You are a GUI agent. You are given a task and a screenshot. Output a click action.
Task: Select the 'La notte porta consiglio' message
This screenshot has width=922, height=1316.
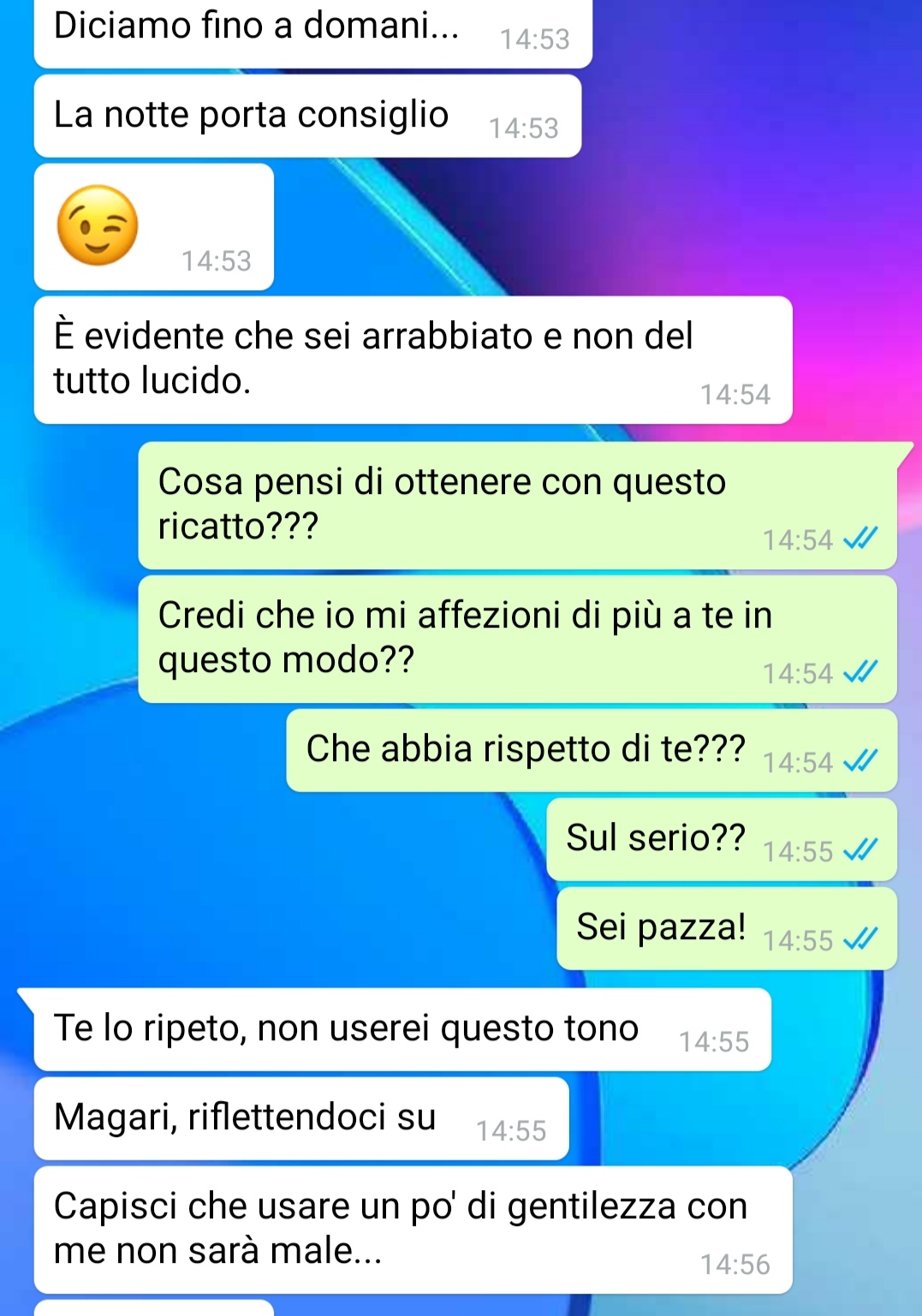(307, 116)
